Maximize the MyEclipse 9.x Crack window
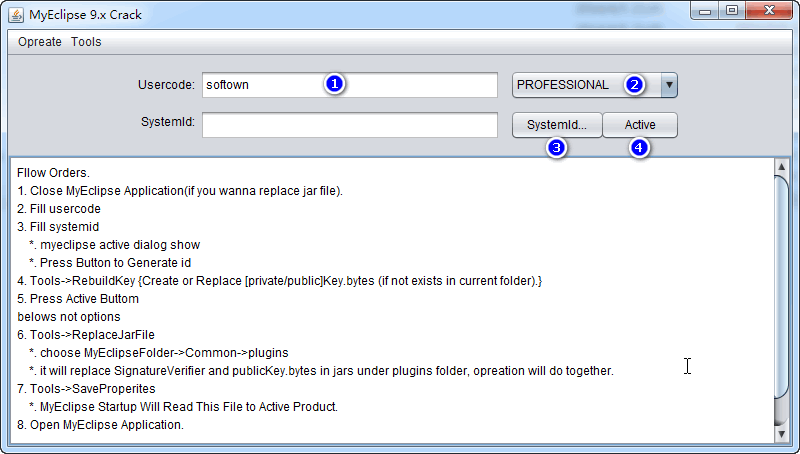Image resolution: width=800 pixels, height=454 pixels. 733,11
